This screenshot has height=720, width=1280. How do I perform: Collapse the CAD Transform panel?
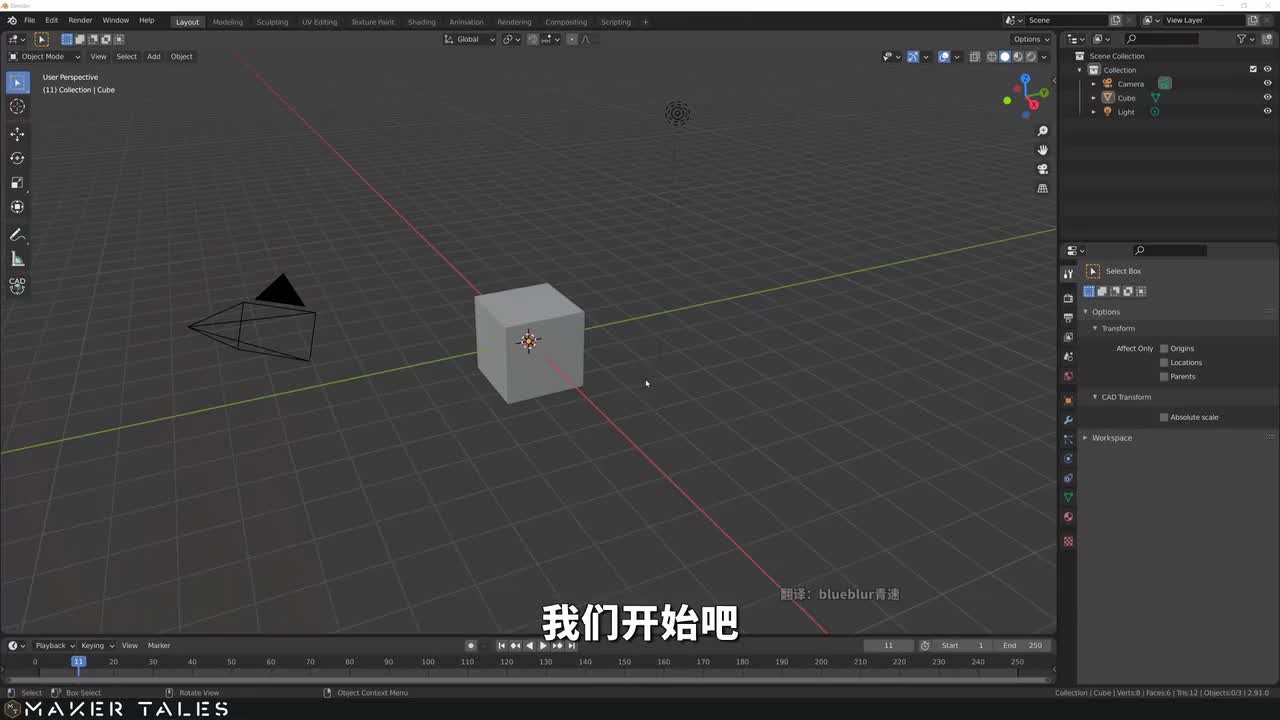click(x=1095, y=397)
